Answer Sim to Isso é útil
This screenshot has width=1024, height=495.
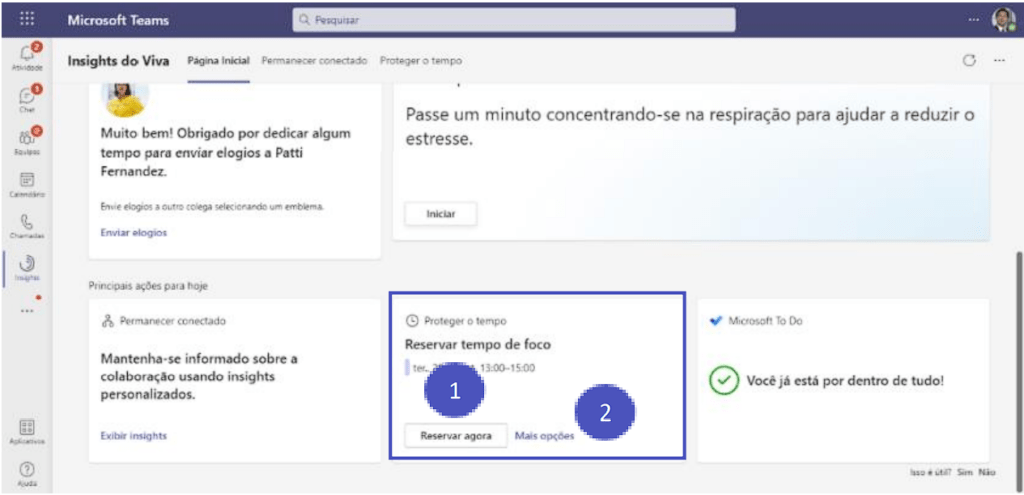[965, 471]
